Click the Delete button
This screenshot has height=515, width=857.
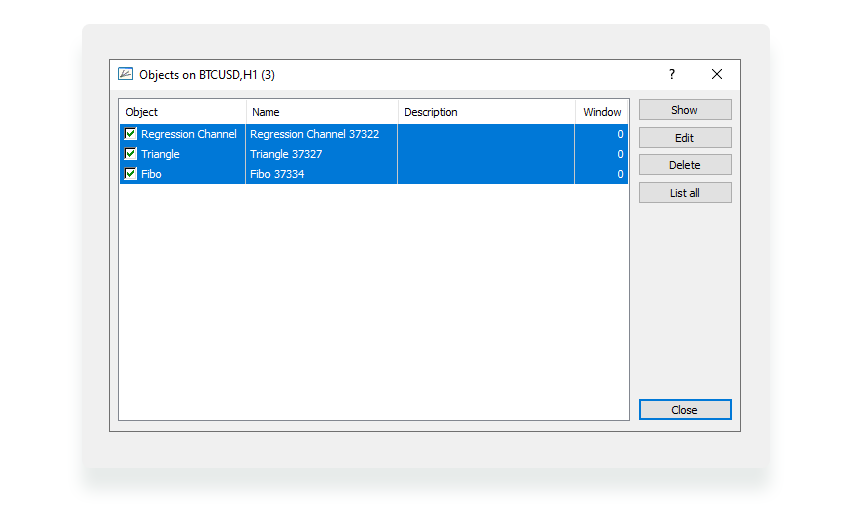click(685, 165)
